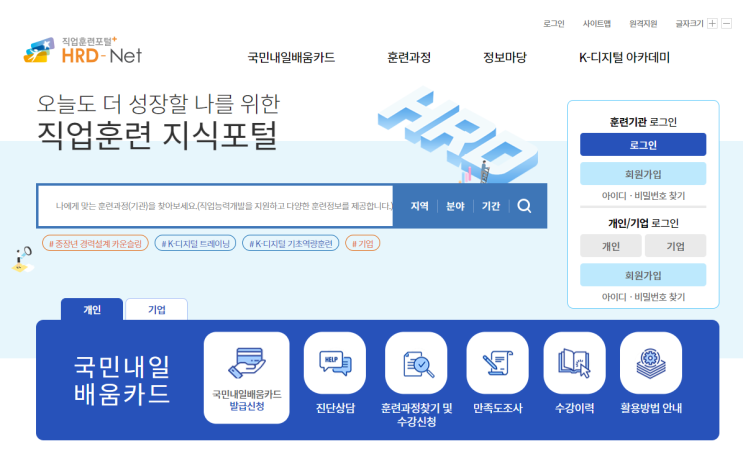Open K-디지털 아카데미 menu
743x449 pixels.
pos(624,57)
